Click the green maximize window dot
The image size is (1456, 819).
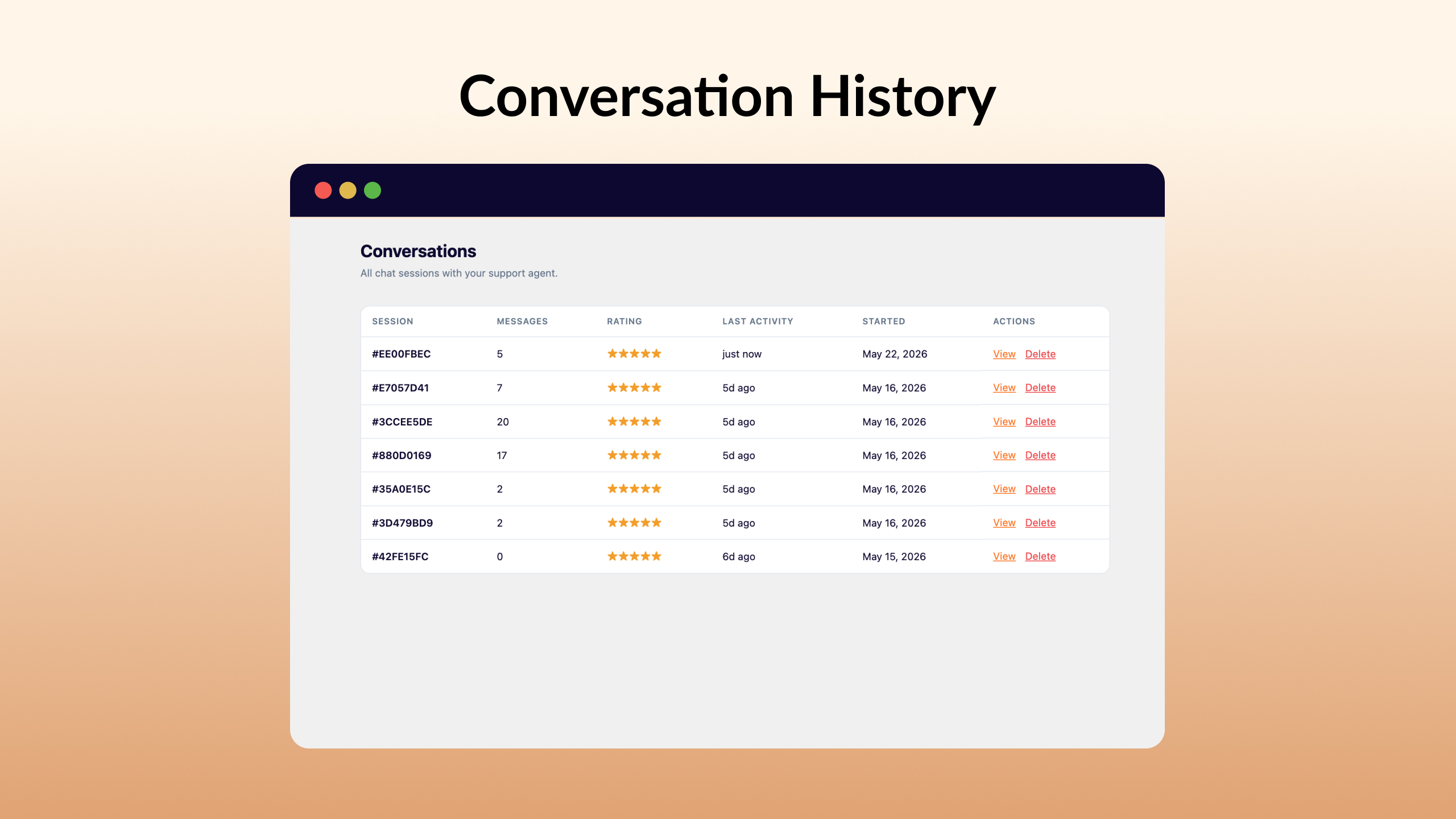click(373, 191)
